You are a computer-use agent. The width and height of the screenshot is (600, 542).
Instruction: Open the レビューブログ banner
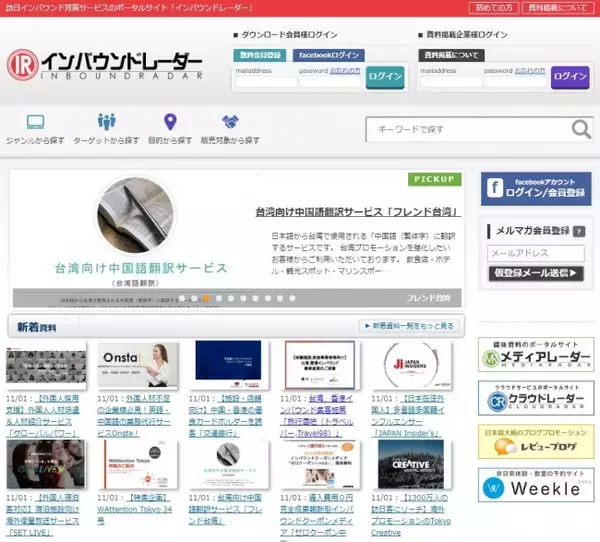pos(536,441)
